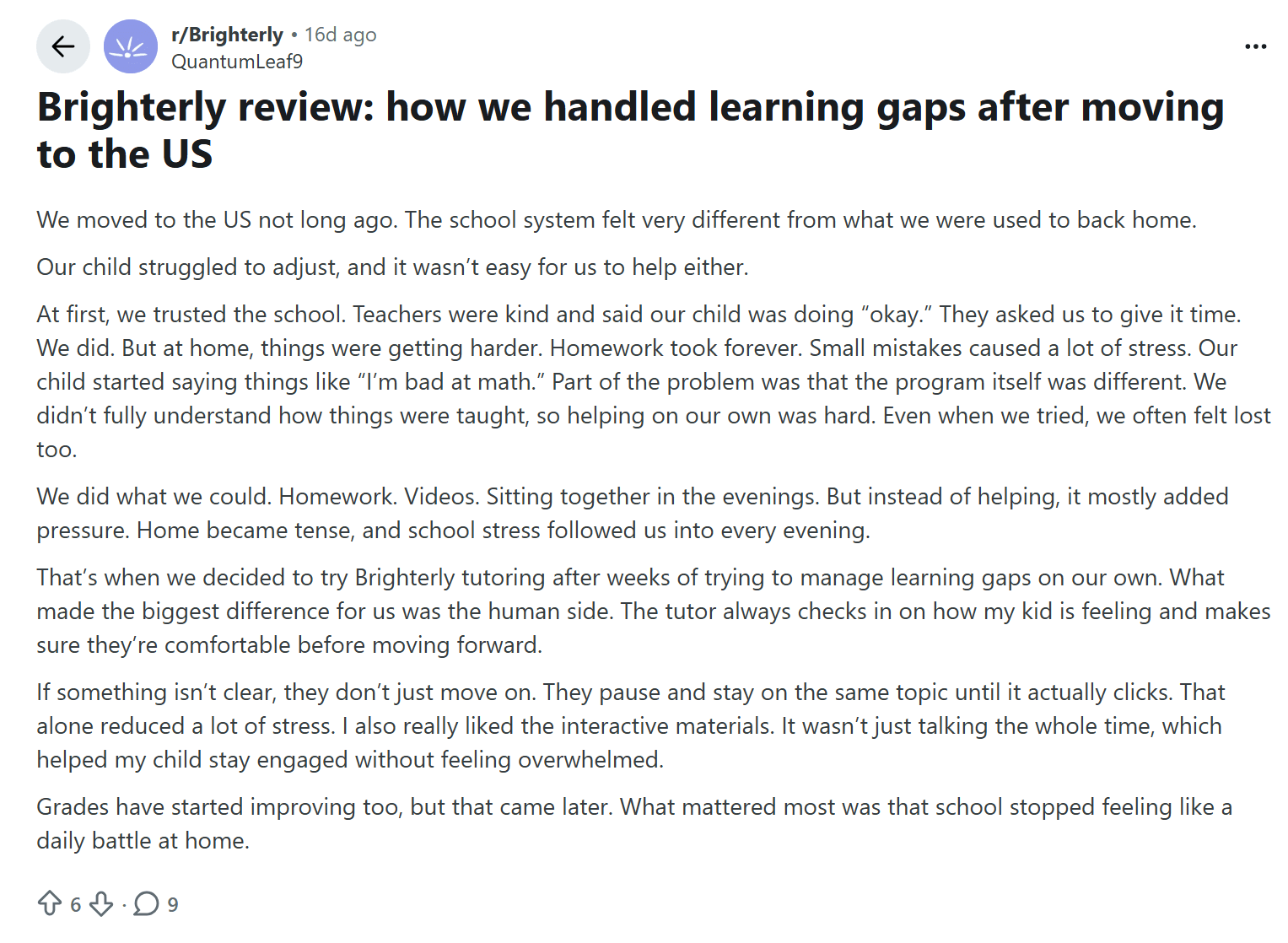Image resolution: width=1288 pixels, height=943 pixels.
Task: Navigate back using the left arrow icon
Action: 62,46
